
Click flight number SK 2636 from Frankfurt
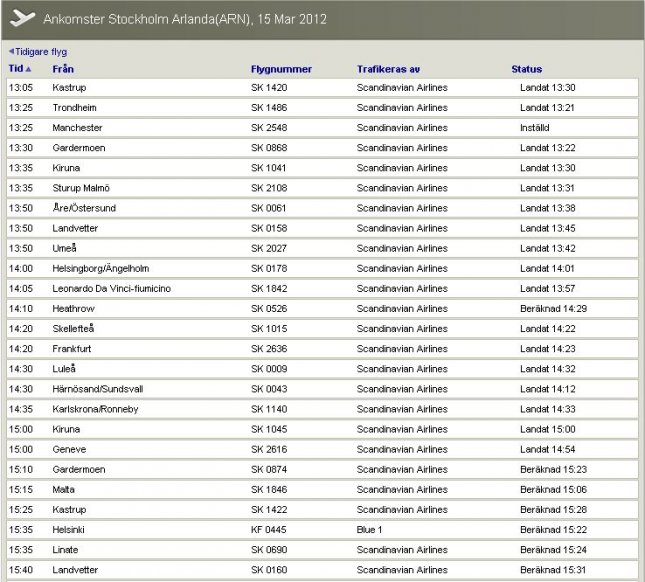tap(268, 349)
